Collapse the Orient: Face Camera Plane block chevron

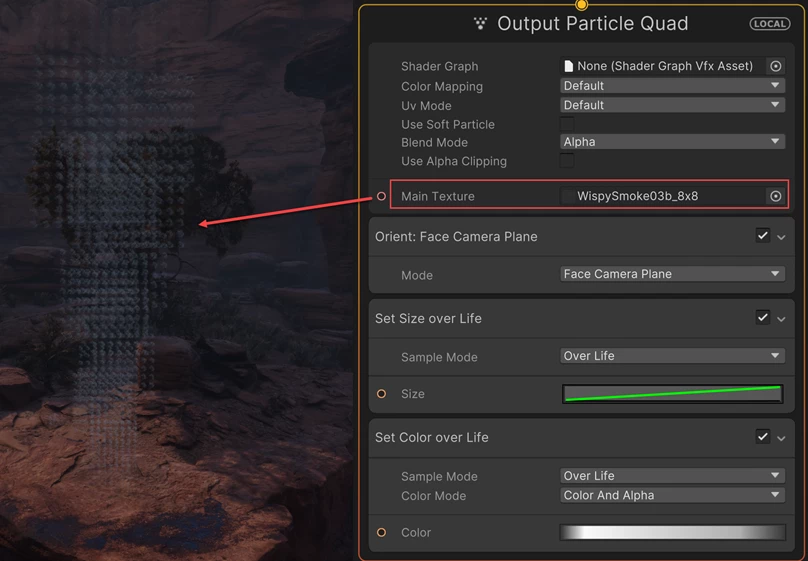pos(781,237)
